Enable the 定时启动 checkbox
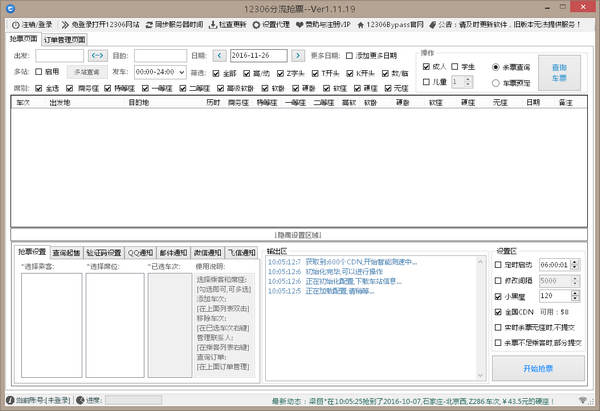This screenshot has width=600, height=411. tap(499, 265)
